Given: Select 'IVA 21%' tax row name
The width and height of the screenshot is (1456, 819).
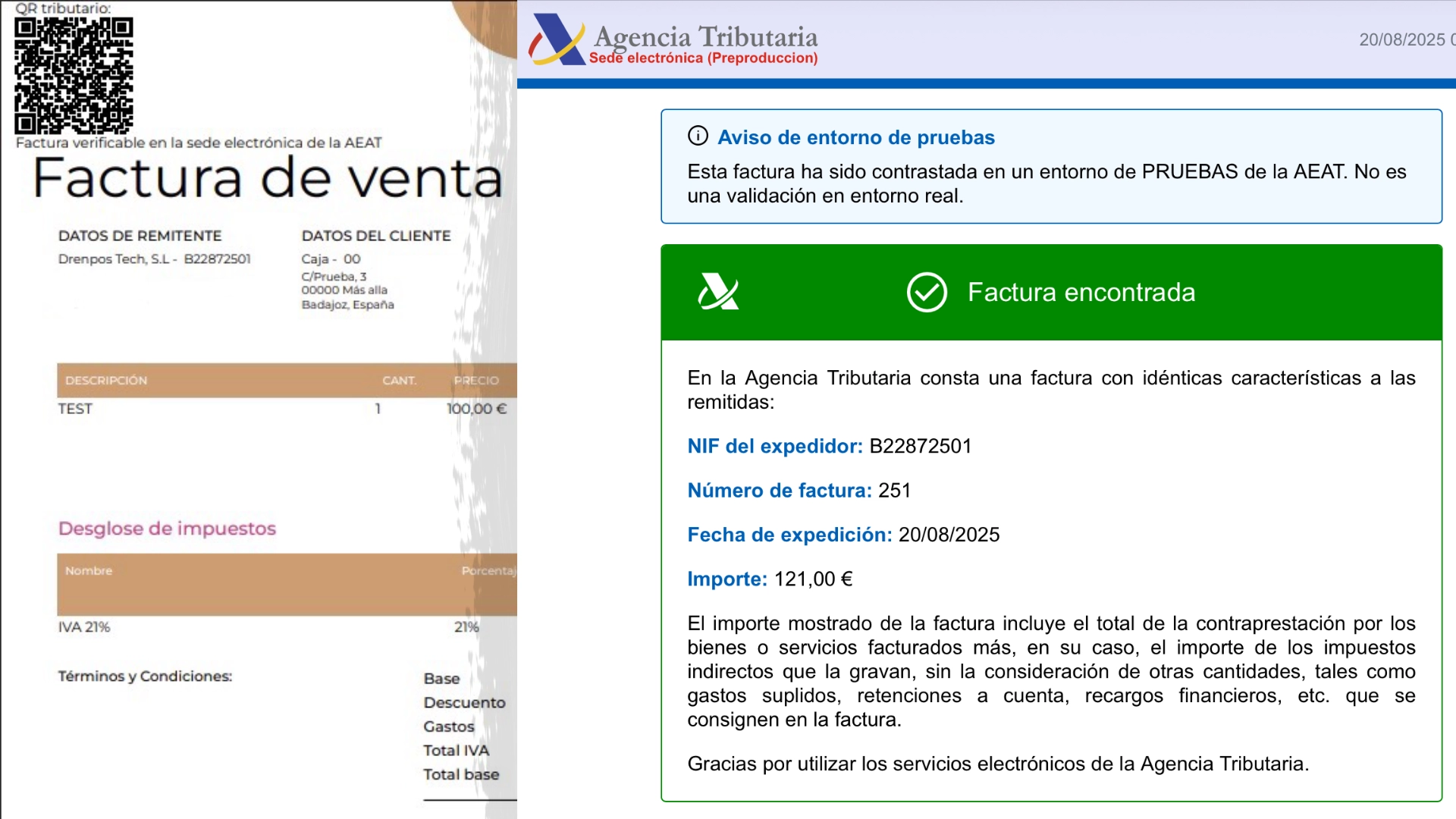Looking at the screenshot, I should (84, 628).
